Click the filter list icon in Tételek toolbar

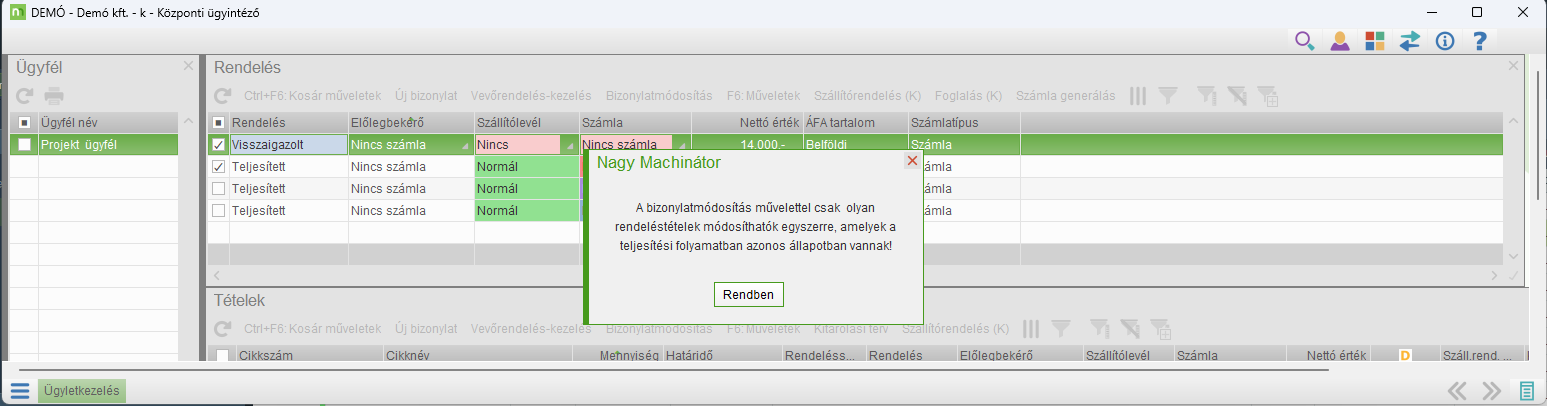[1100, 328]
